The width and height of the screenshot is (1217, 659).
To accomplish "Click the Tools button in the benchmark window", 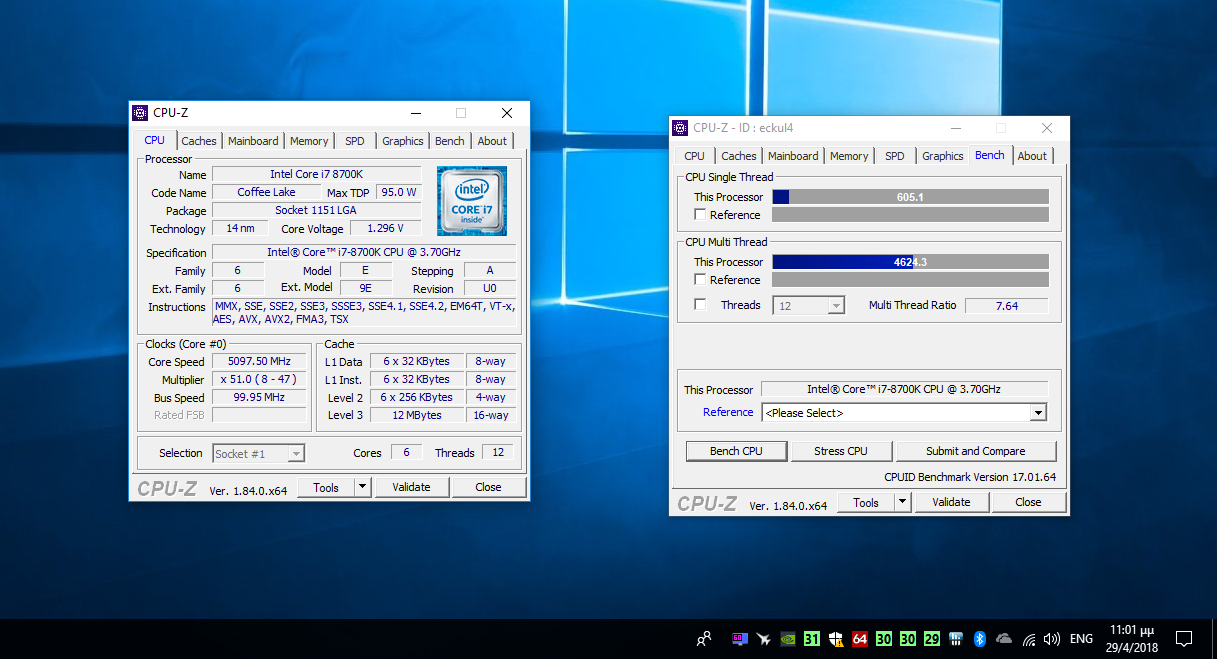I will [x=866, y=502].
